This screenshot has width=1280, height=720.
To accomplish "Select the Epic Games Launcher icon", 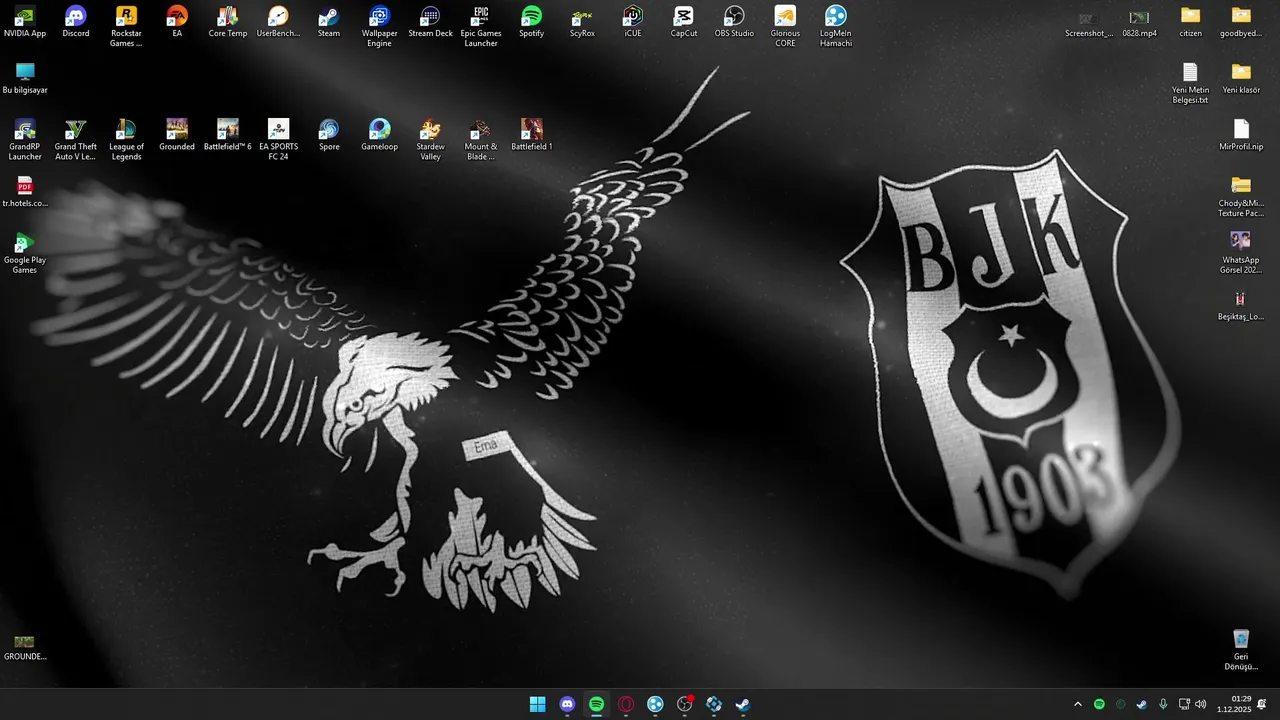I will click(x=481, y=27).
